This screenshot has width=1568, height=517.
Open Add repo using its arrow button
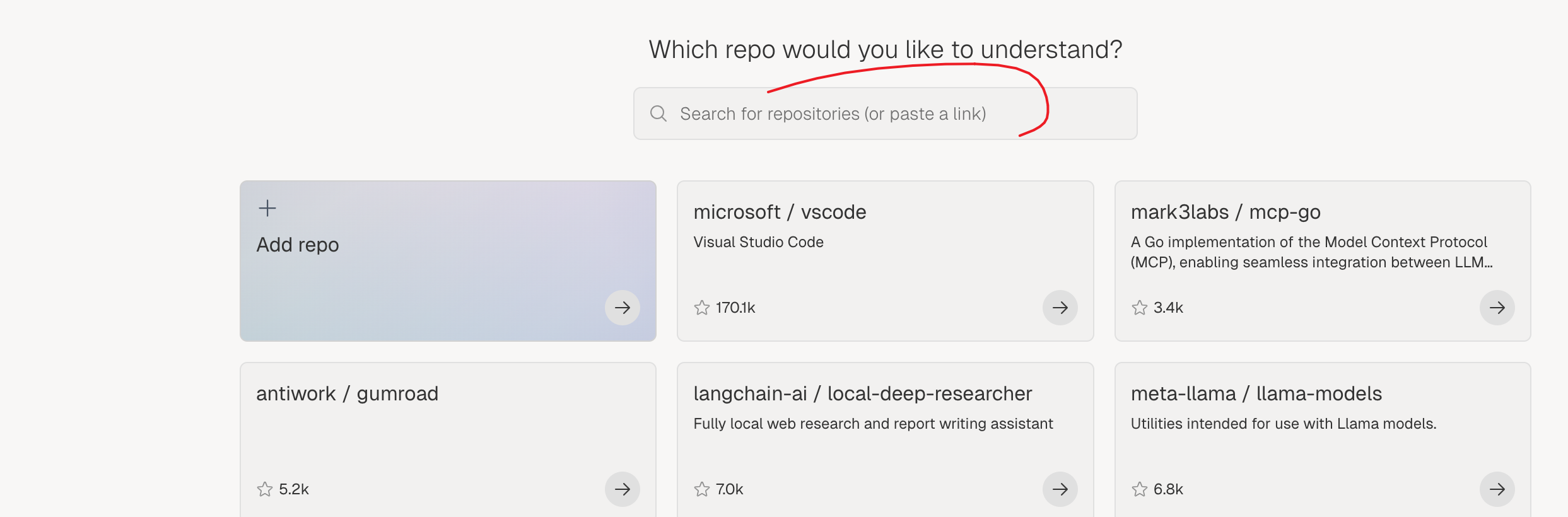623,308
